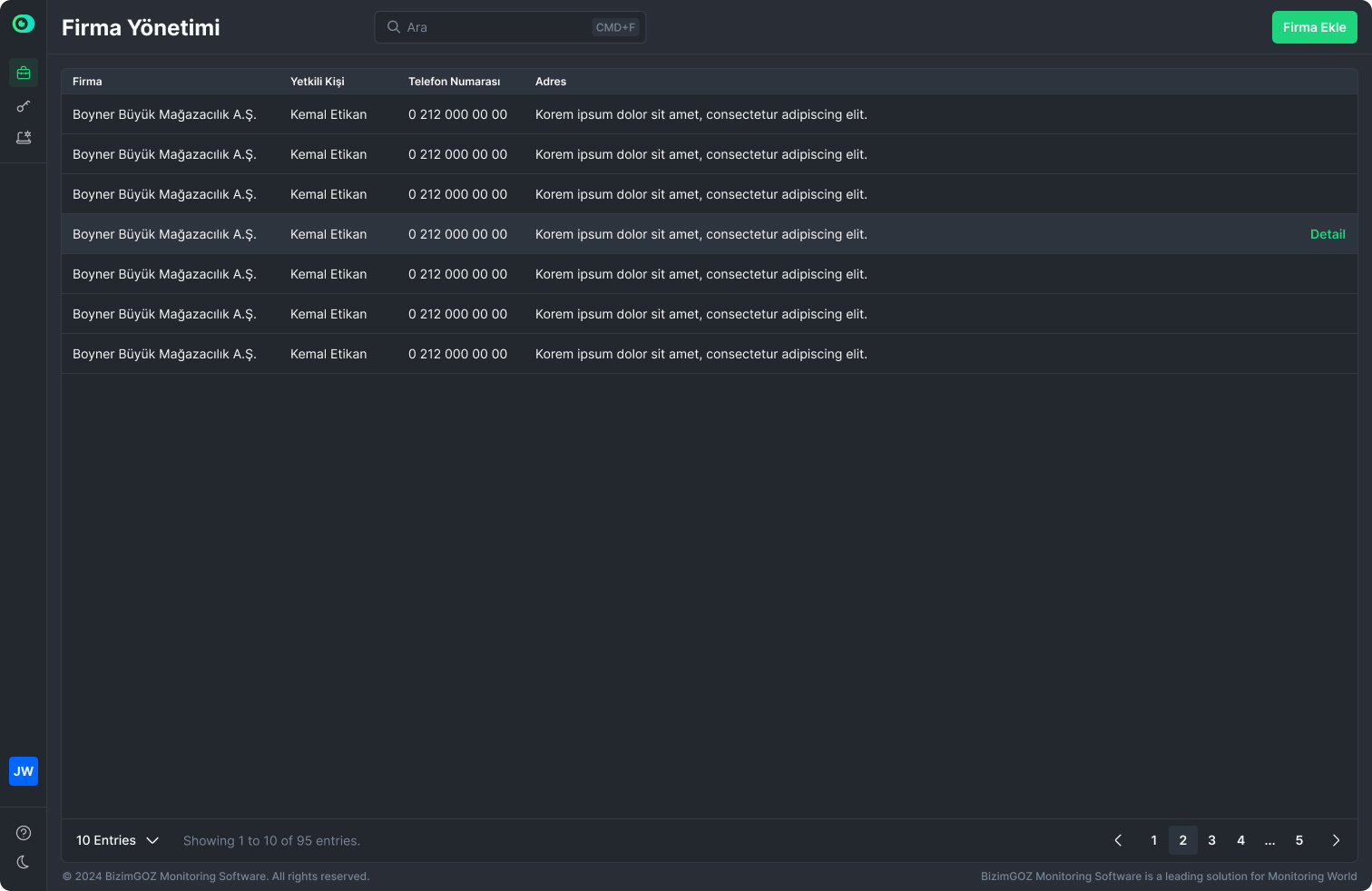Screen dimensions: 1372x891
Task: Click the Firma Yönetimi page title
Action: (141, 27)
